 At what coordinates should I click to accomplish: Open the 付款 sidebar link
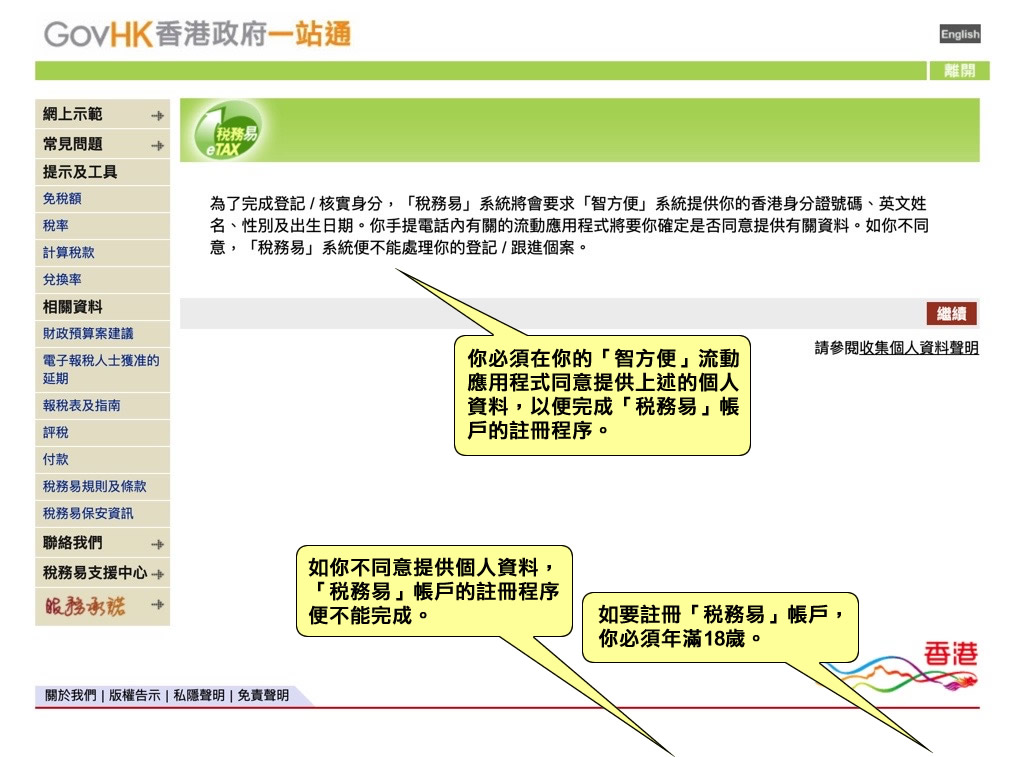(56, 459)
